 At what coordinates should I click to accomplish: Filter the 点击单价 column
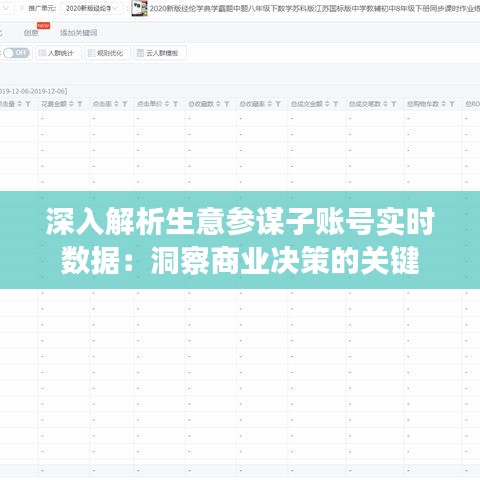[x=176, y=104]
